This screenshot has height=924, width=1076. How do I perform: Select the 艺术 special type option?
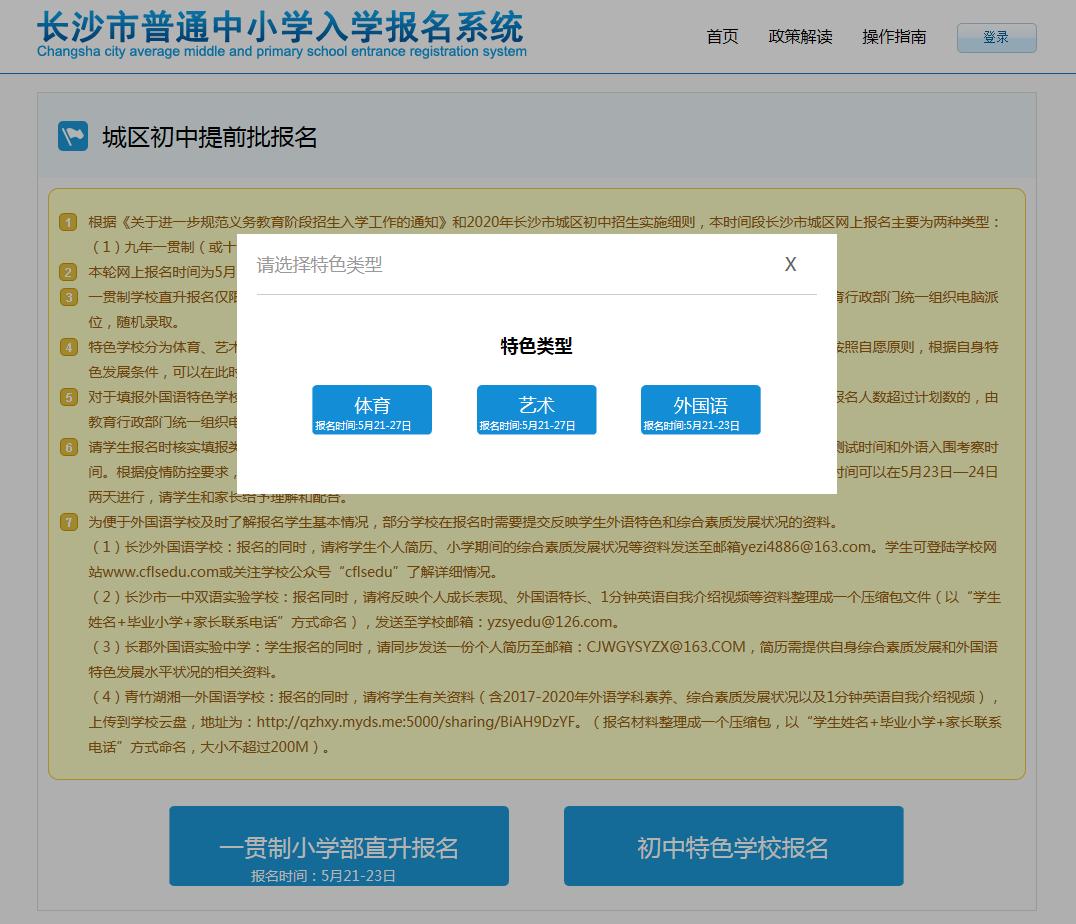click(x=536, y=409)
